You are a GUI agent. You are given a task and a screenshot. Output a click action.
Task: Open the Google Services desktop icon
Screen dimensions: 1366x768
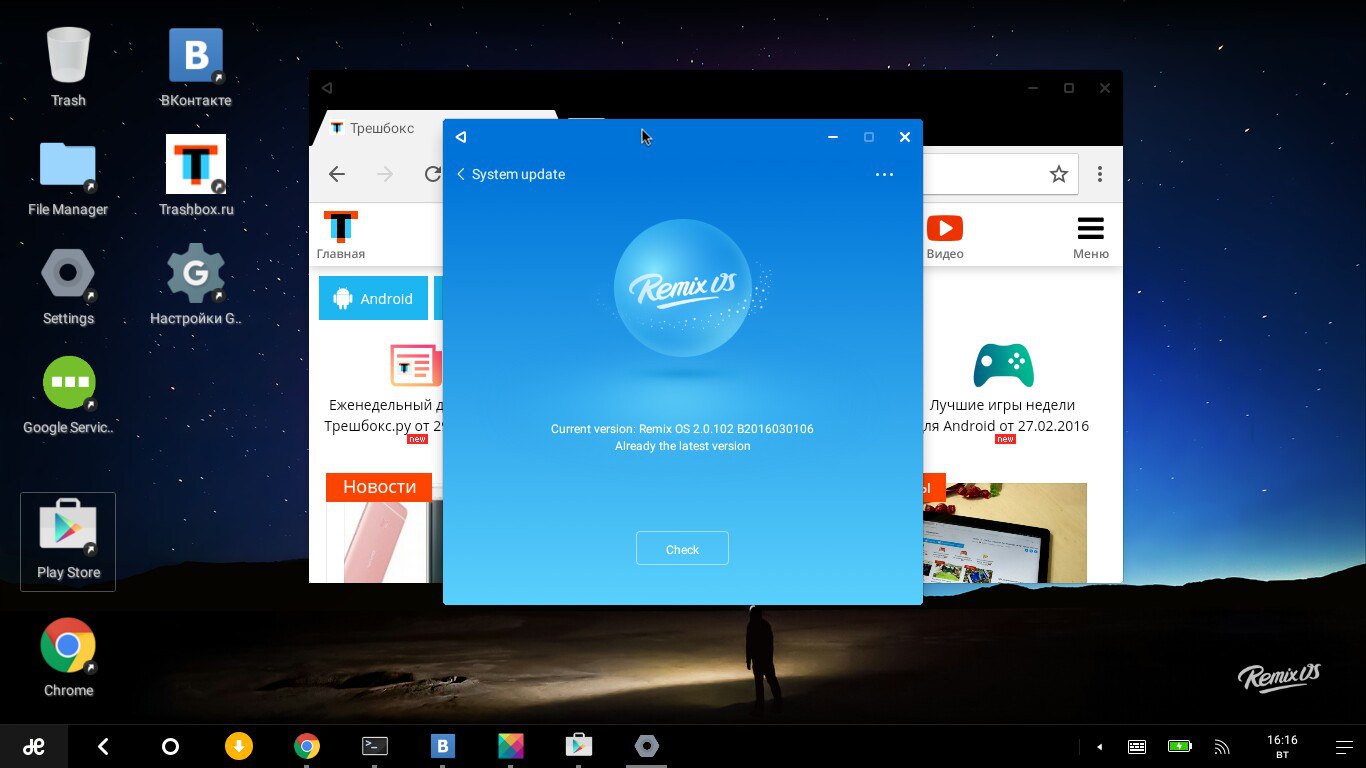click(68, 394)
